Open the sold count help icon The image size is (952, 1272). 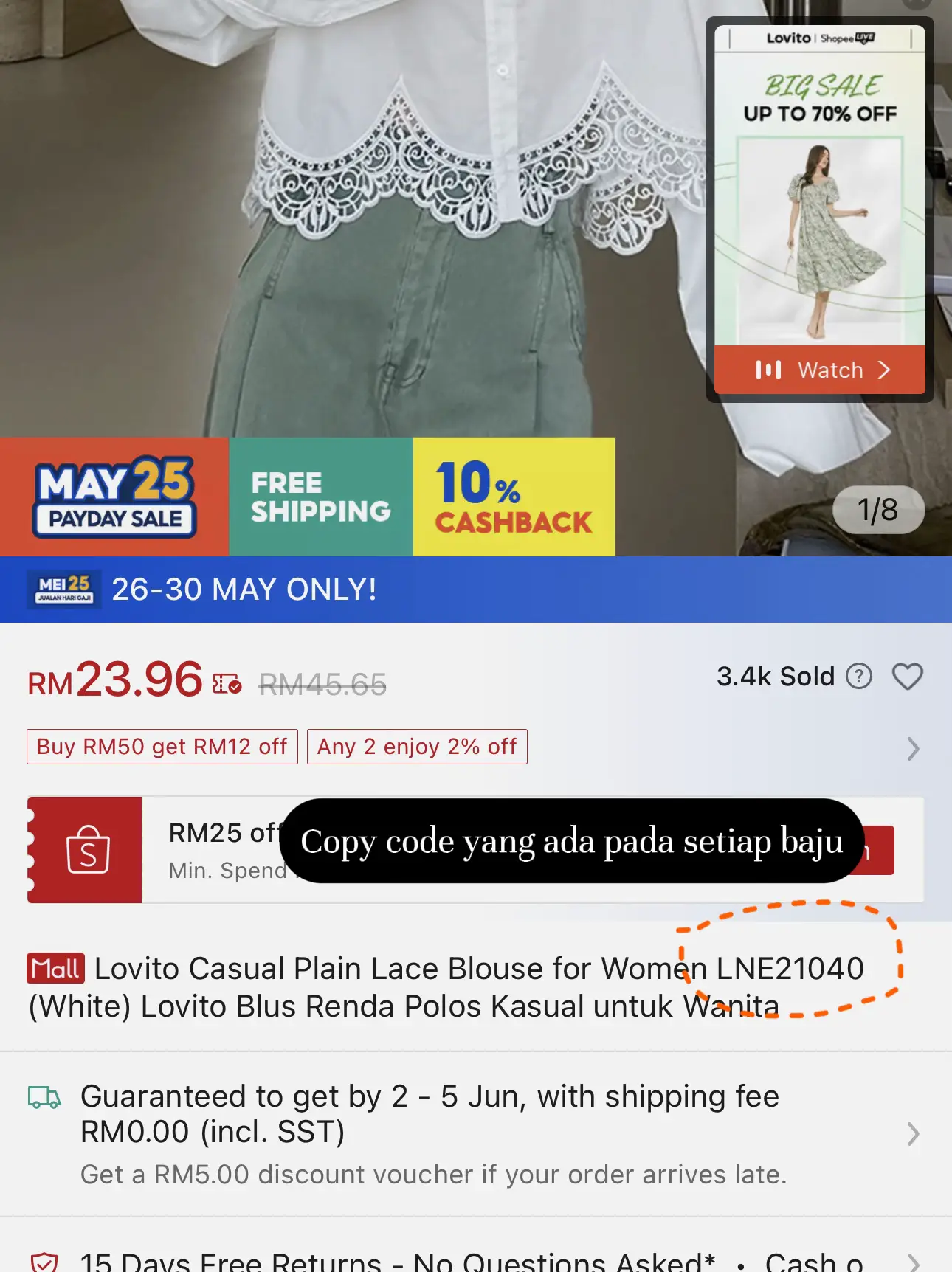859,676
